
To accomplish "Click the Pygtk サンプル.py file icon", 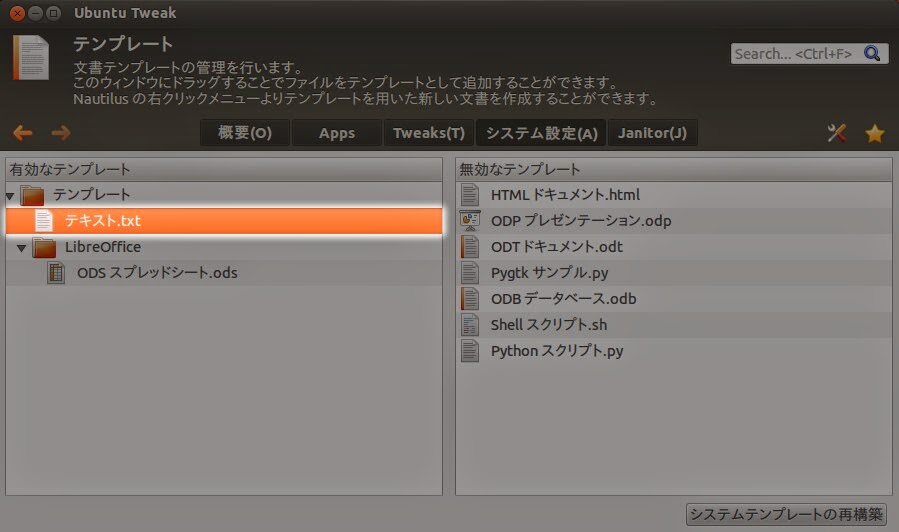I will 470,273.
